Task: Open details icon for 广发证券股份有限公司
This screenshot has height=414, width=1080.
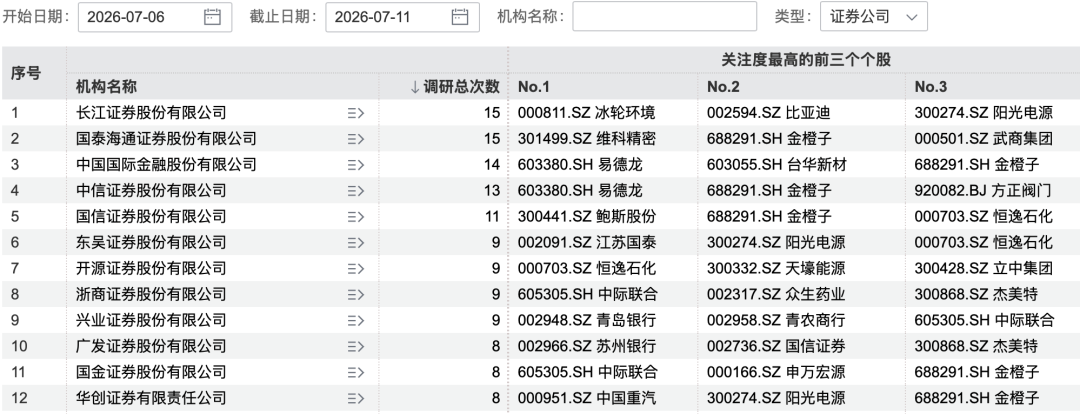Action: point(355,346)
